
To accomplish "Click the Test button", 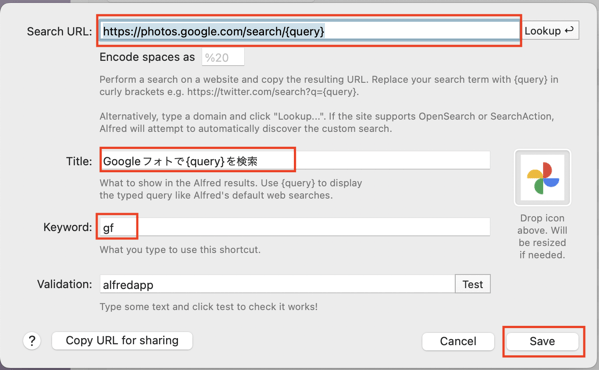I will pyautogui.click(x=473, y=284).
